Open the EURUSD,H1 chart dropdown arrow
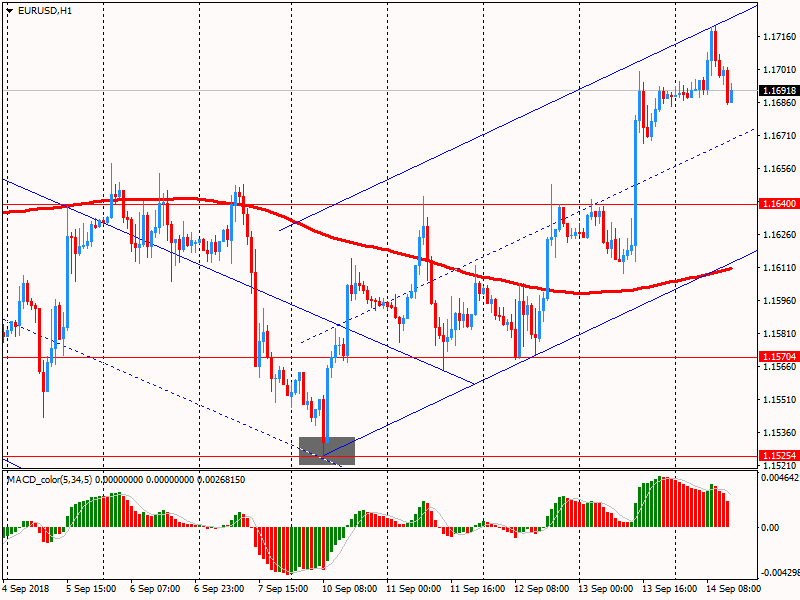The image size is (800, 600). (10, 11)
